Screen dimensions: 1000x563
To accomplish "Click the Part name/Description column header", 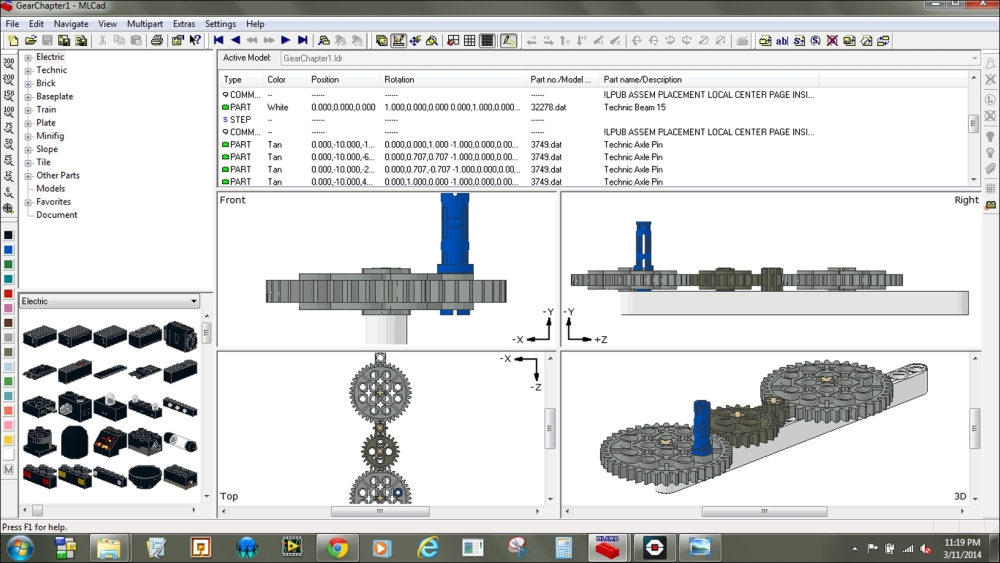I will (x=709, y=80).
